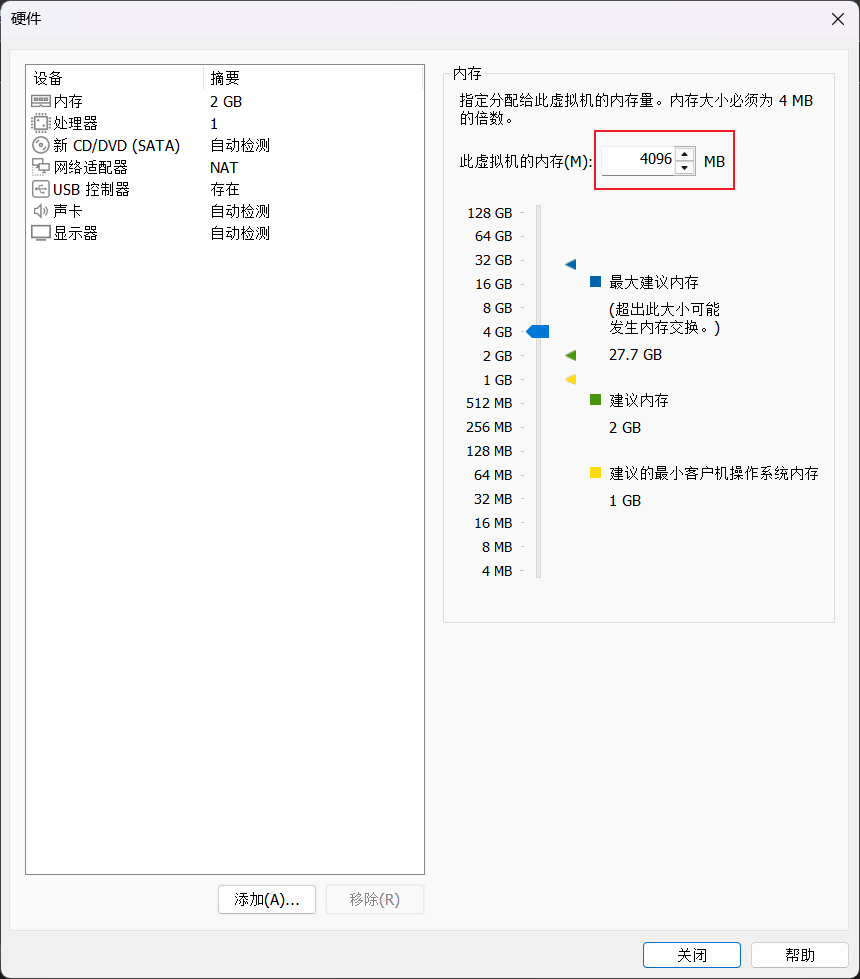
Task: Click the 2 GB slider scale label
Action: point(497,356)
